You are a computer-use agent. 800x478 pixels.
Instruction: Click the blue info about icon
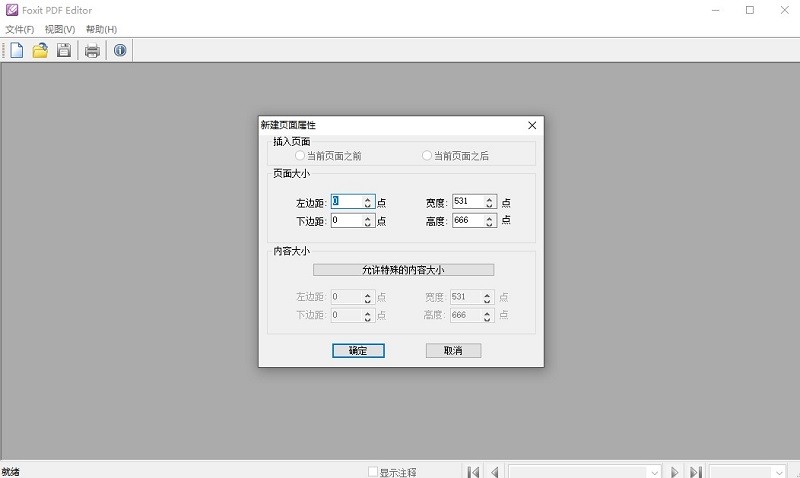[120, 50]
